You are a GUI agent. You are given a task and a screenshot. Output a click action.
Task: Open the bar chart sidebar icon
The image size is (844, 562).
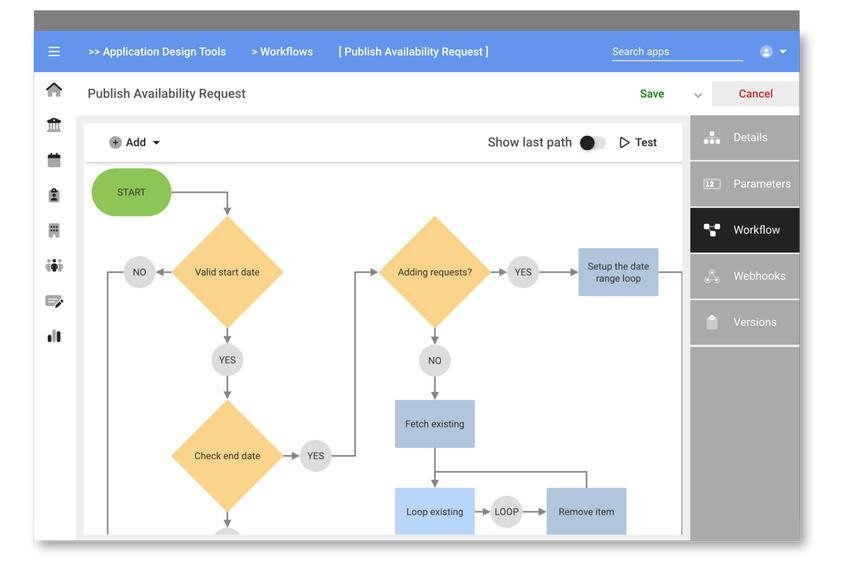coord(54,336)
